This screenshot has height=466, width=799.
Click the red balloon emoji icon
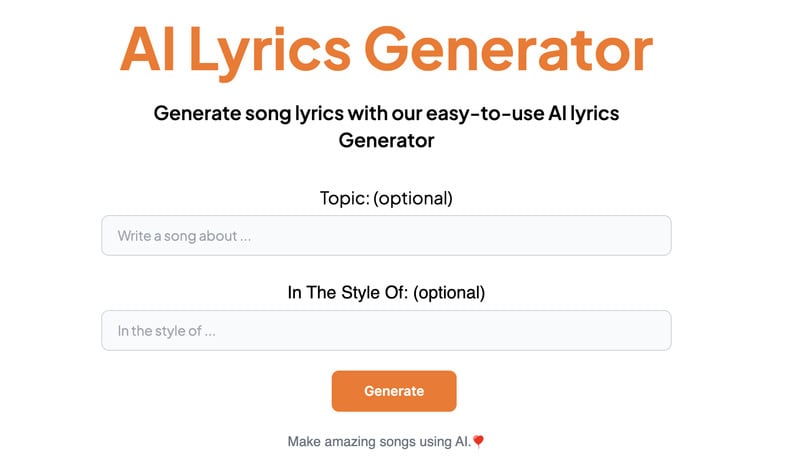point(478,441)
